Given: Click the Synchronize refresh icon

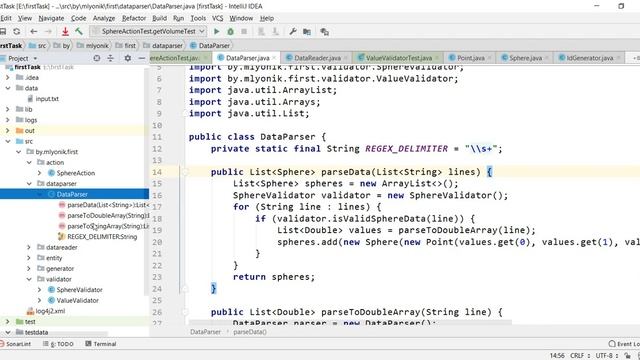Looking at the screenshot, I should [16, 31].
